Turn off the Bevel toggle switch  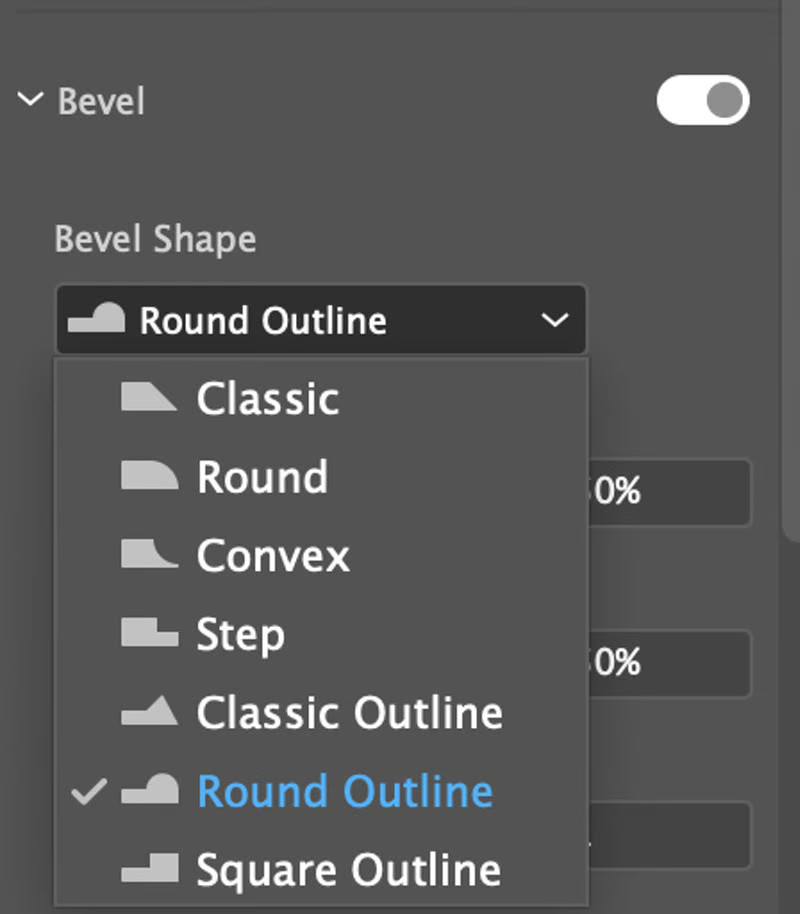(702, 101)
